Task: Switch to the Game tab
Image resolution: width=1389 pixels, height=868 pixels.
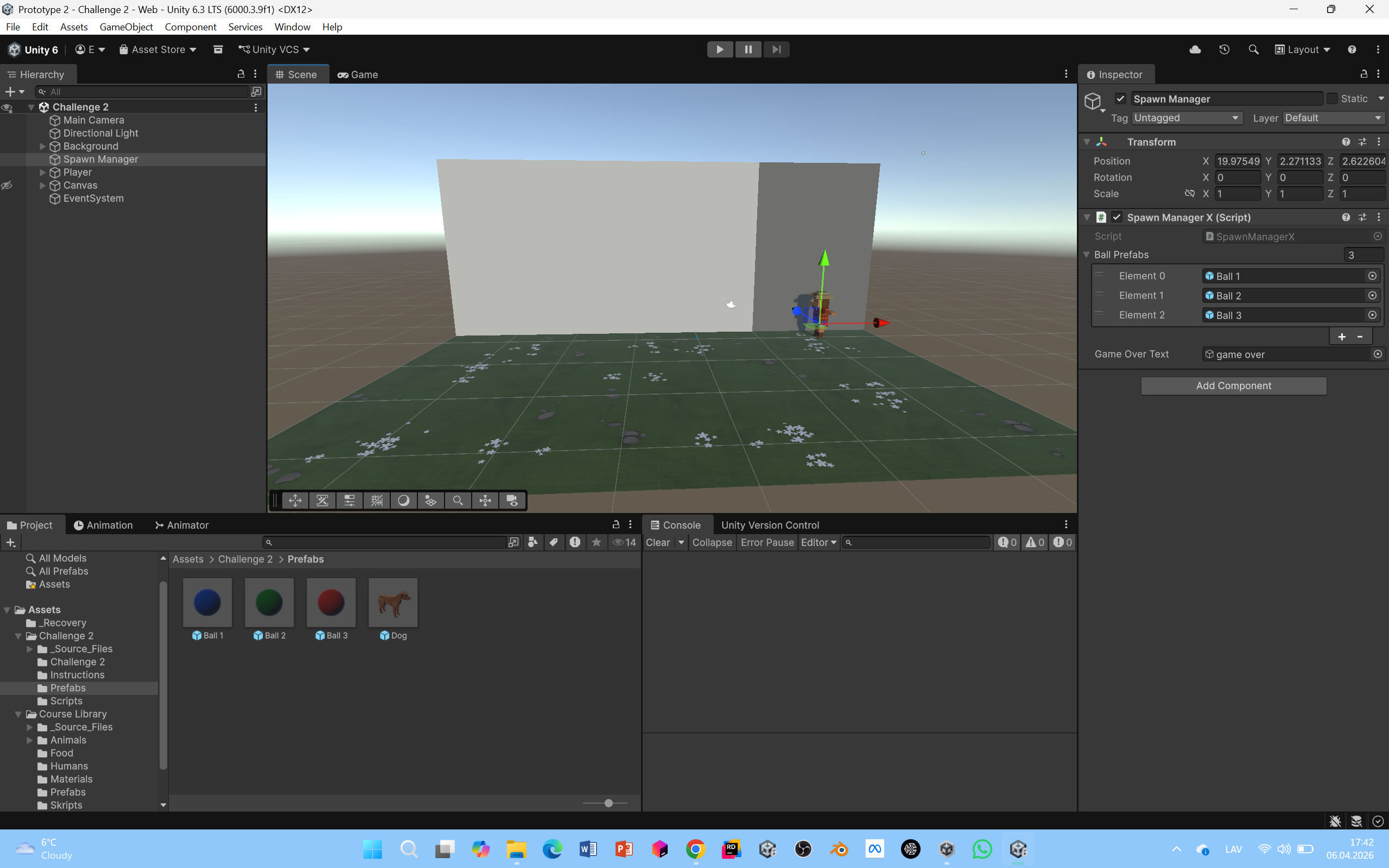Action: point(358,74)
